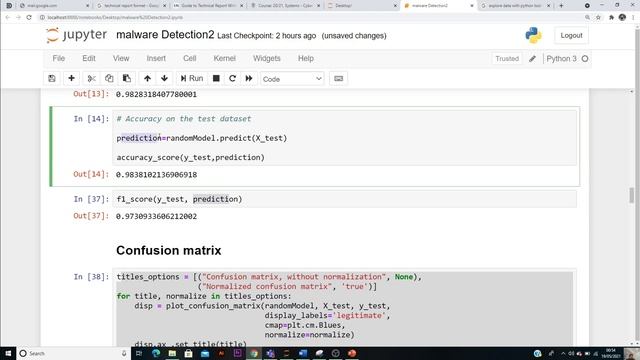Open the browser extensions puzzle icon

(611, 18)
